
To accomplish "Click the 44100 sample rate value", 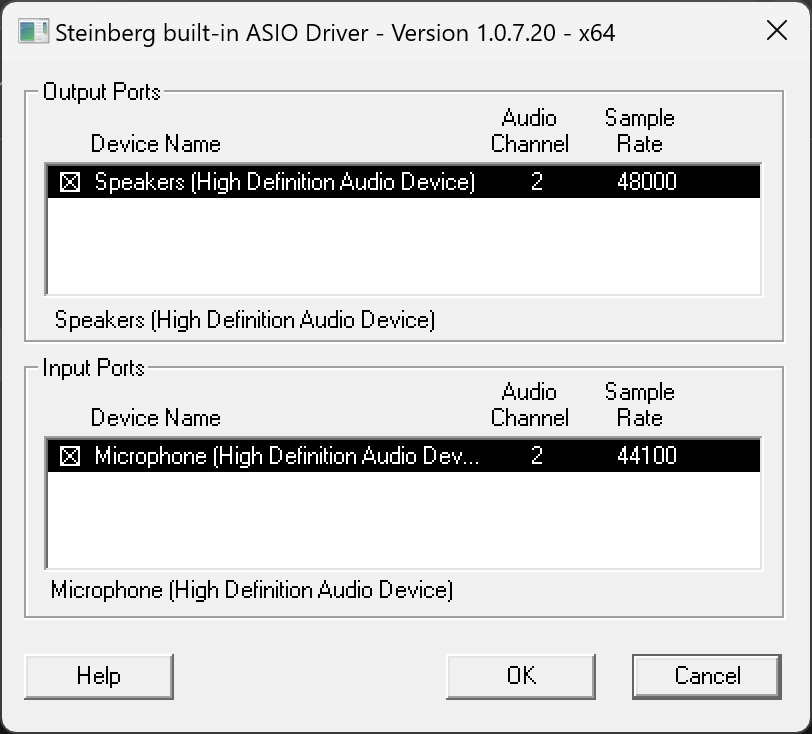I will pyautogui.click(x=647, y=456).
